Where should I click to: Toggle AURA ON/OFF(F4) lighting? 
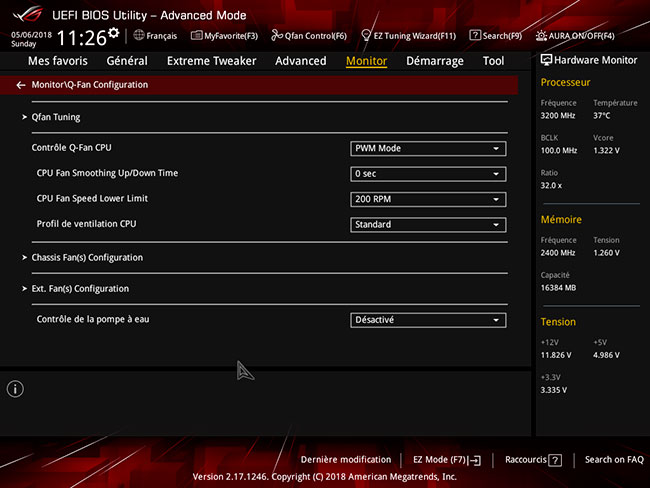click(543, 35)
